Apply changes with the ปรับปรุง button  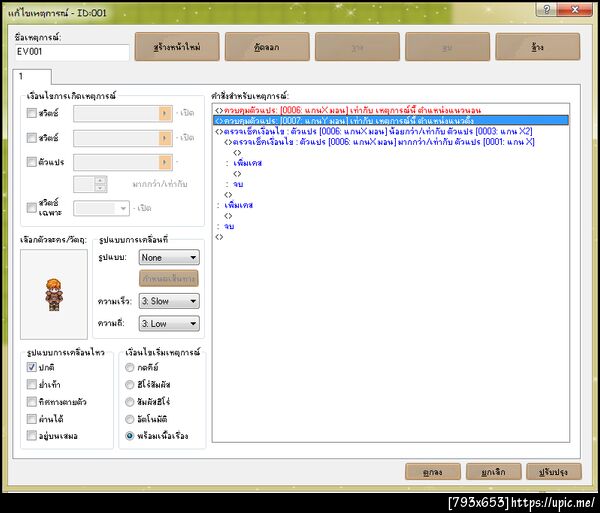tap(554, 472)
